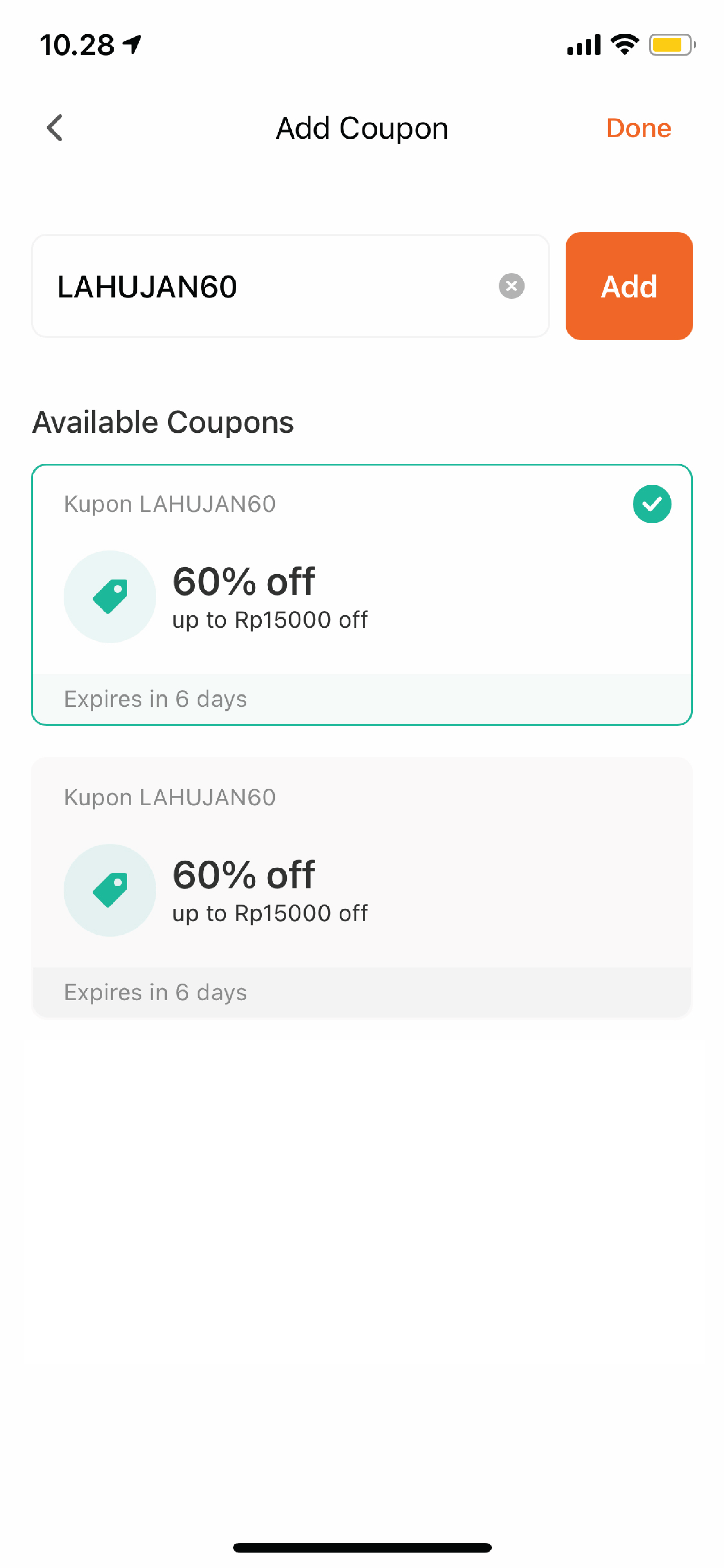Tap Done to confirm the coupon

click(x=638, y=129)
